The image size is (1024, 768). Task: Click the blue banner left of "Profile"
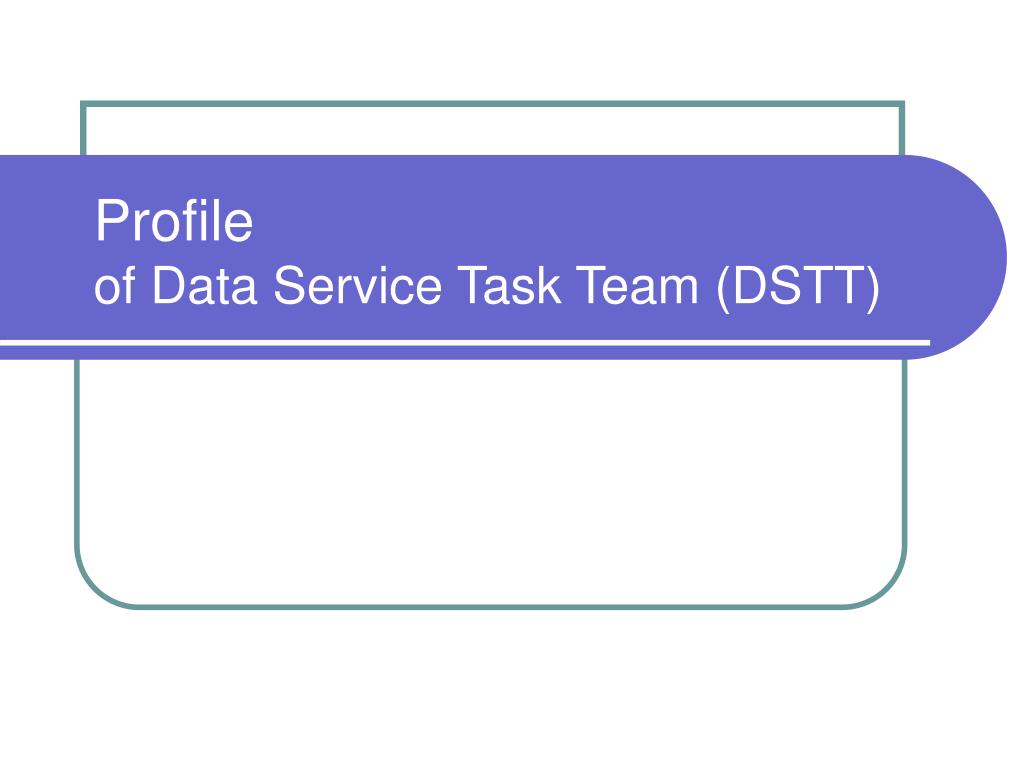46,222
